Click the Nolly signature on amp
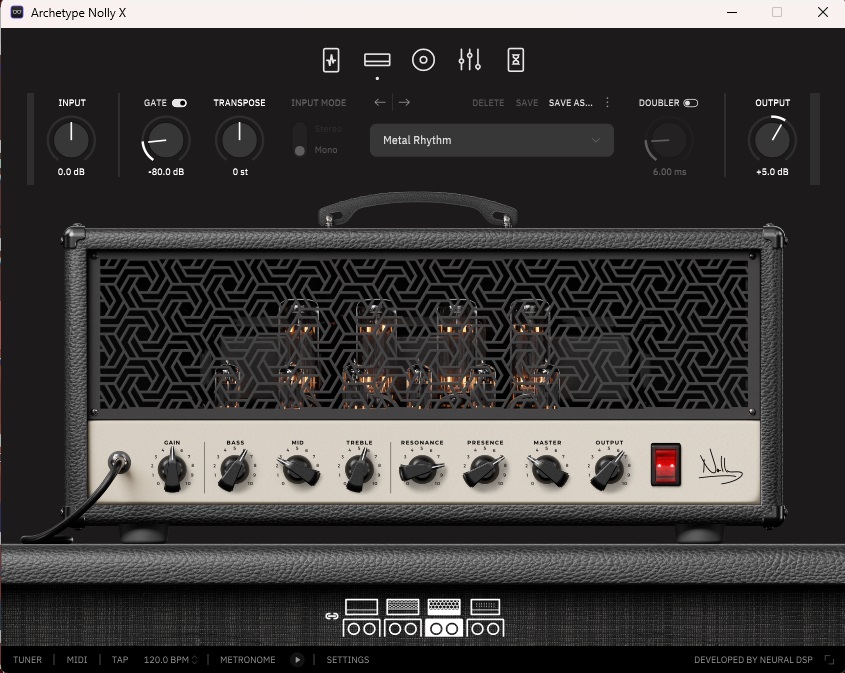The width and height of the screenshot is (845, 673). 720,467
